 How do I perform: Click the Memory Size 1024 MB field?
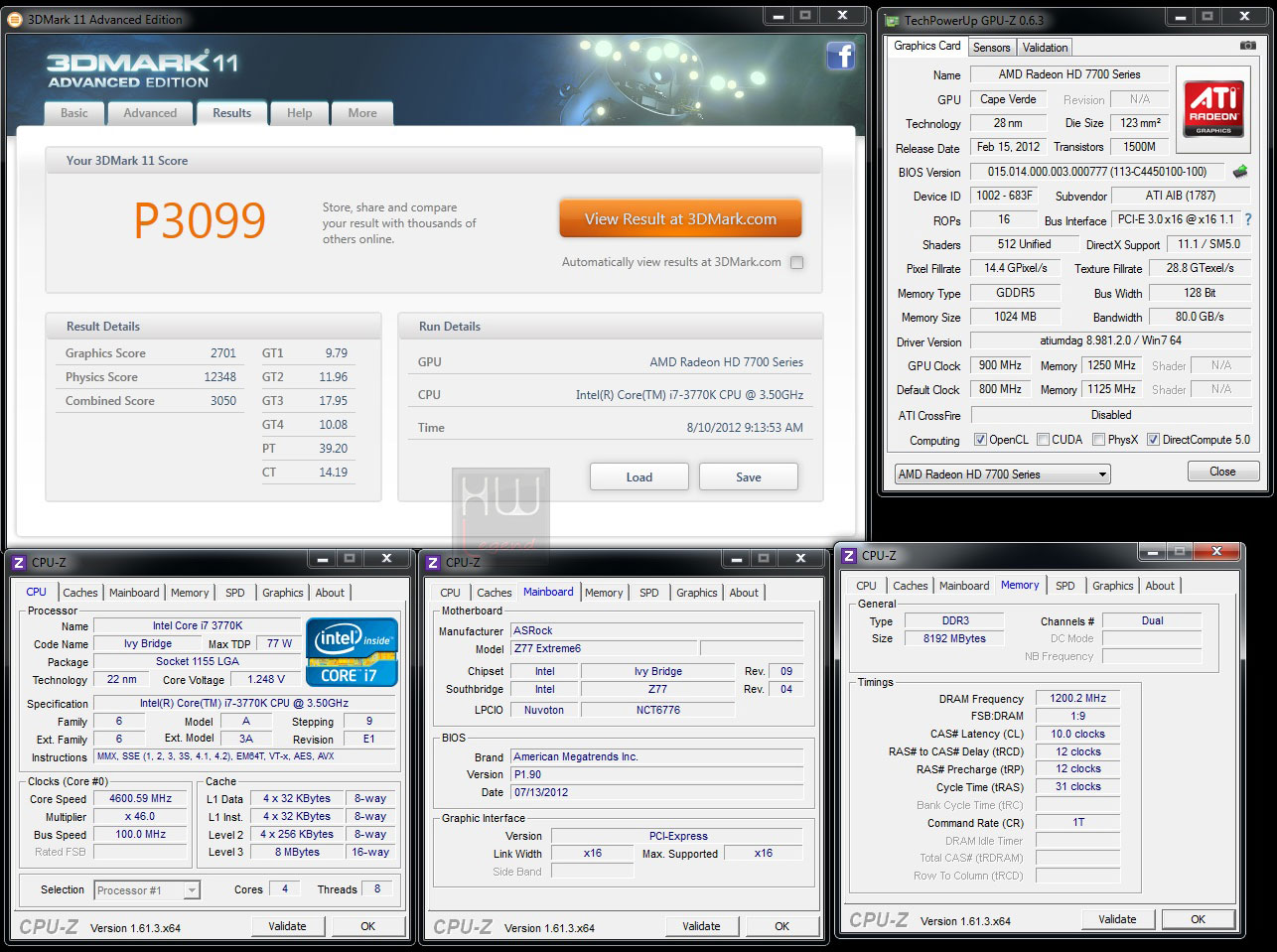[x=1015, y=317]
